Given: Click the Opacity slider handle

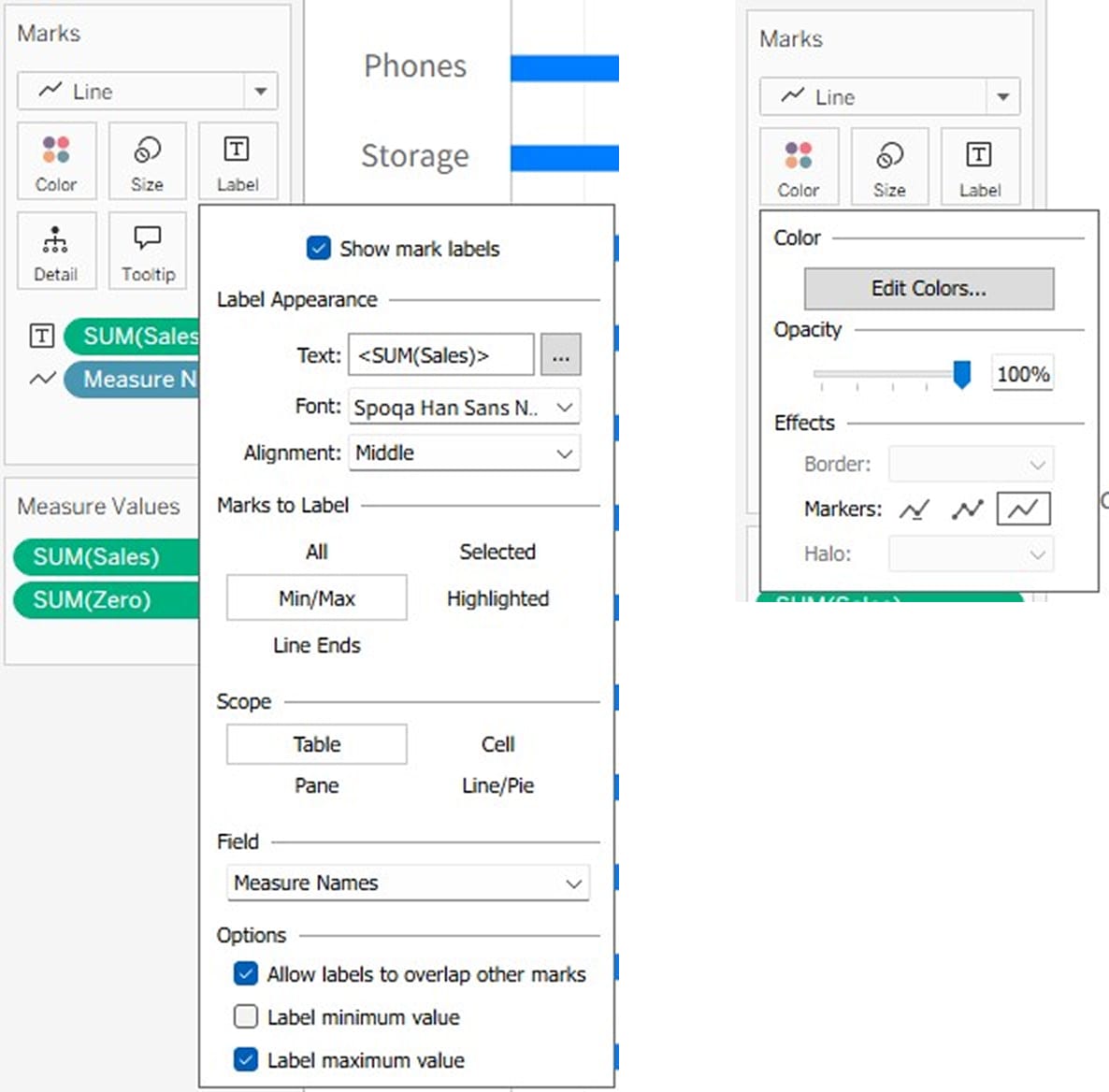Looking at the screenshot, I should click(961, 374).
